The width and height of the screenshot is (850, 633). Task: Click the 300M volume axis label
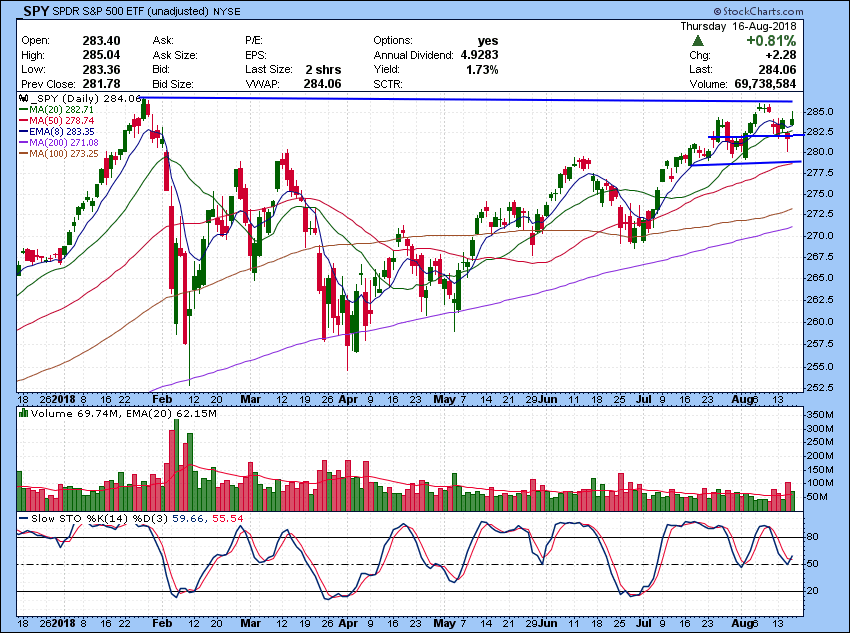[820, 429]
